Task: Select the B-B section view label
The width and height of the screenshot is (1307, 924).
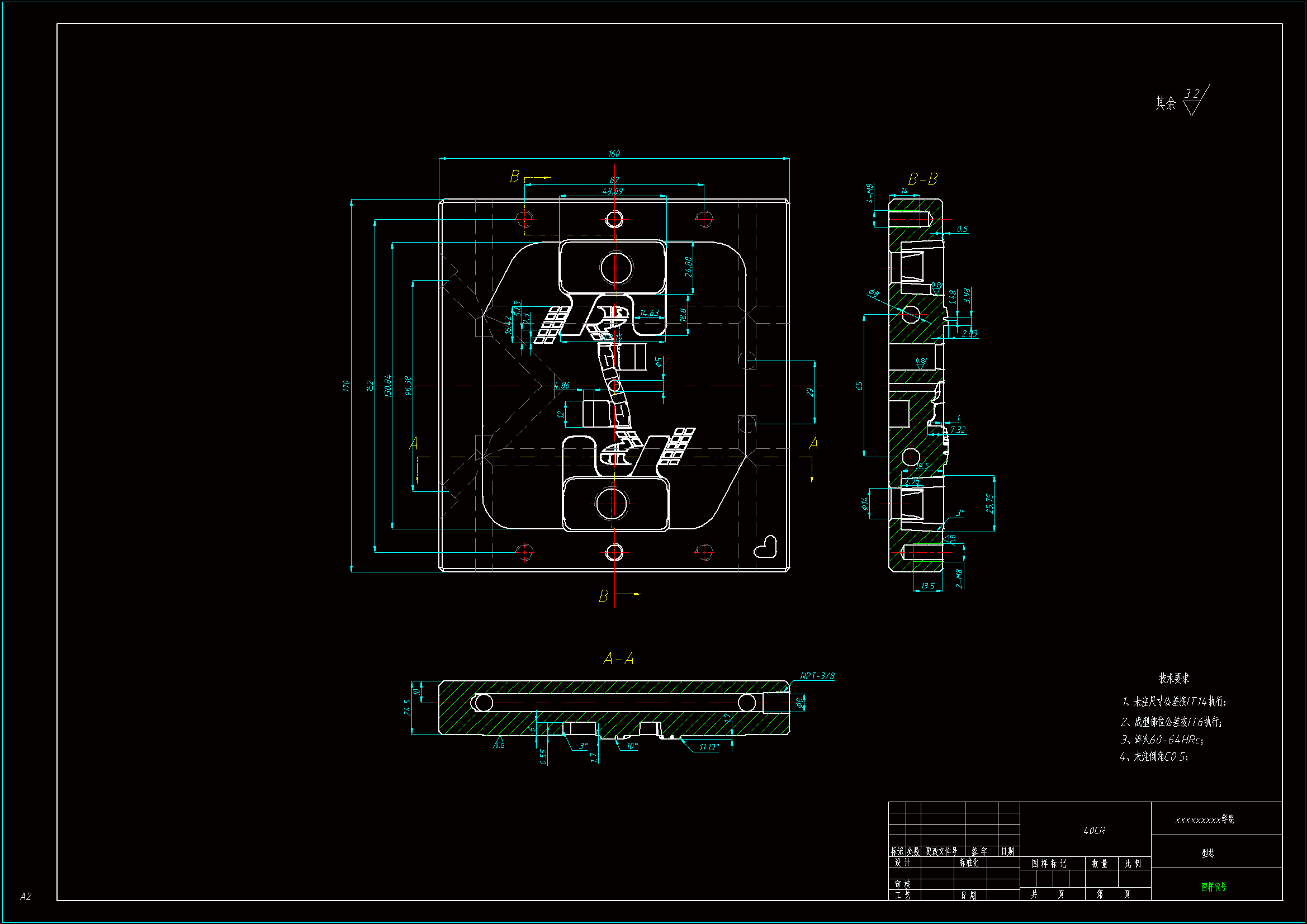Action: click(x=922, y=180)
